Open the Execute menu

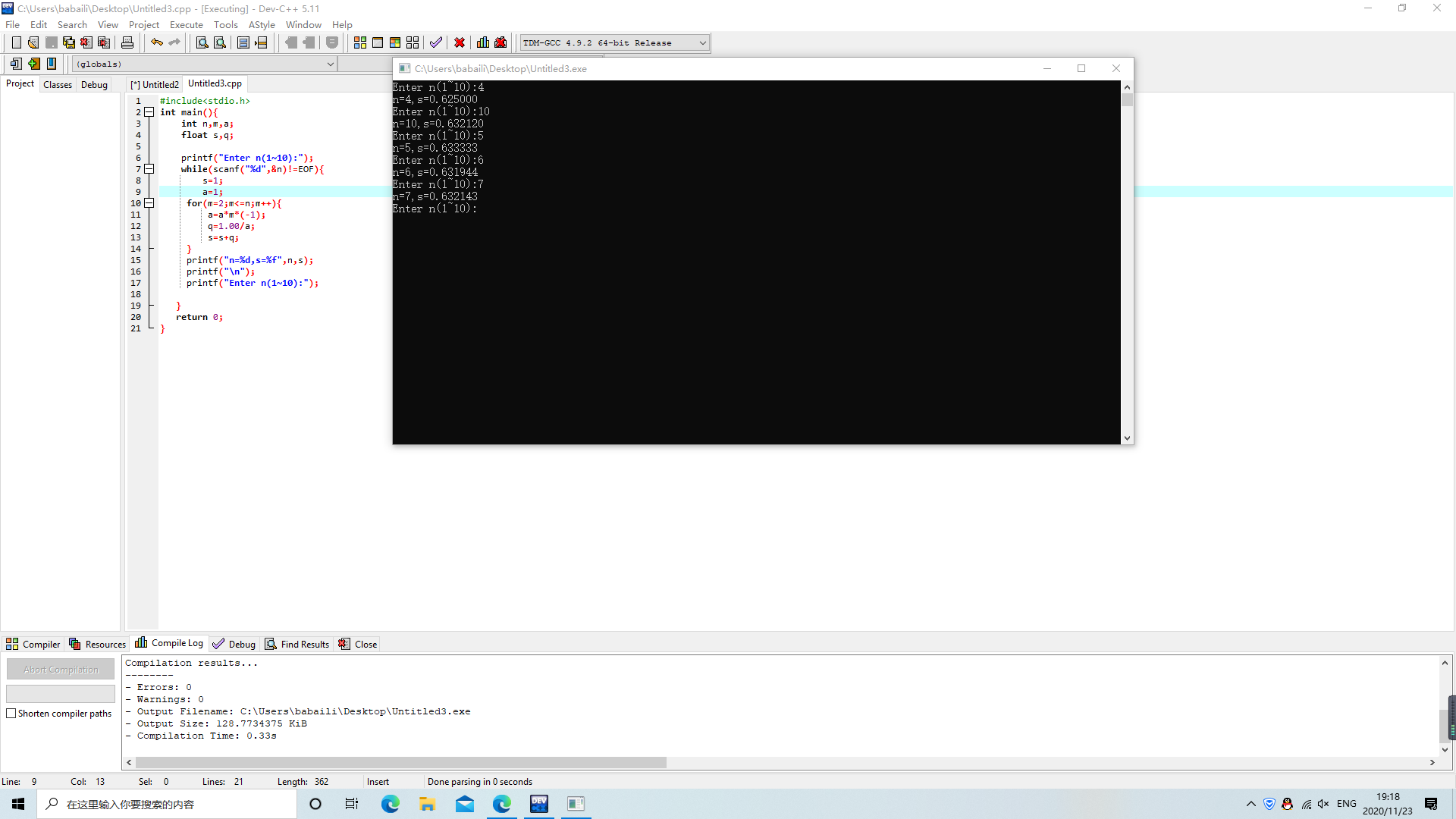pos(186,24)
